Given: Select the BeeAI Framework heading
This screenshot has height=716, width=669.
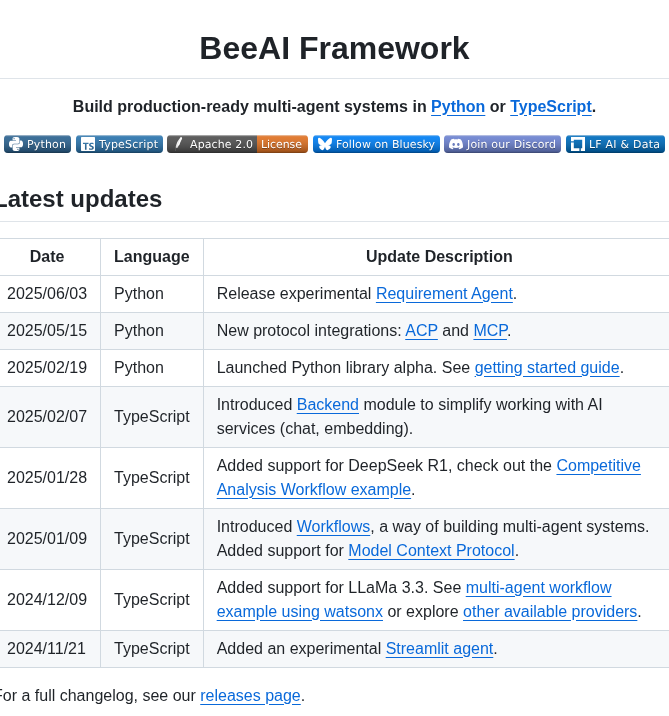Looking at the screenshot, I should [x=334, y=48].
